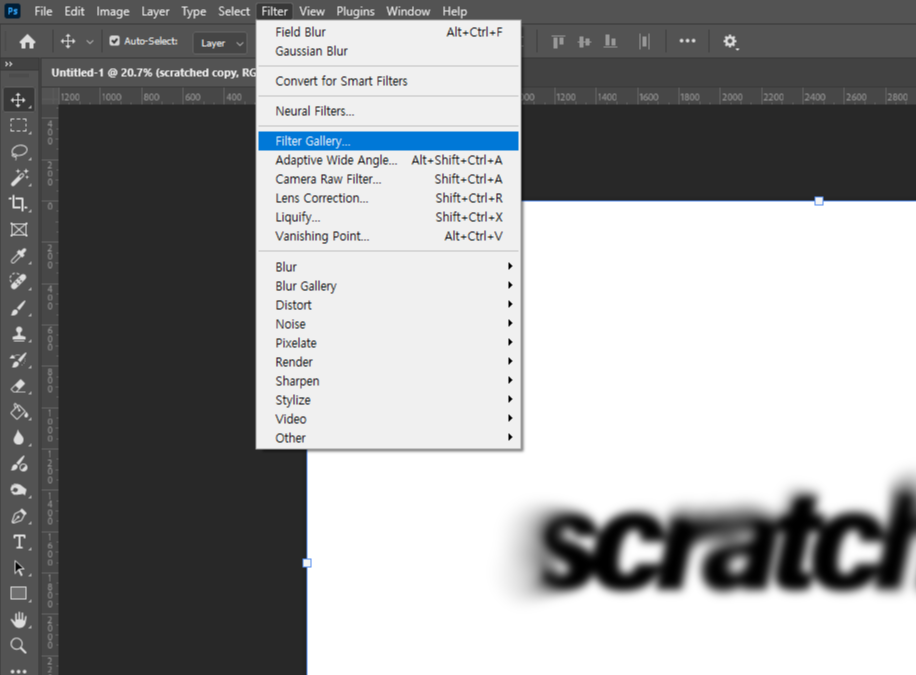Expand the Blur submenu
916x675 pixels.
pyautogui.click(x=388, y=266)
